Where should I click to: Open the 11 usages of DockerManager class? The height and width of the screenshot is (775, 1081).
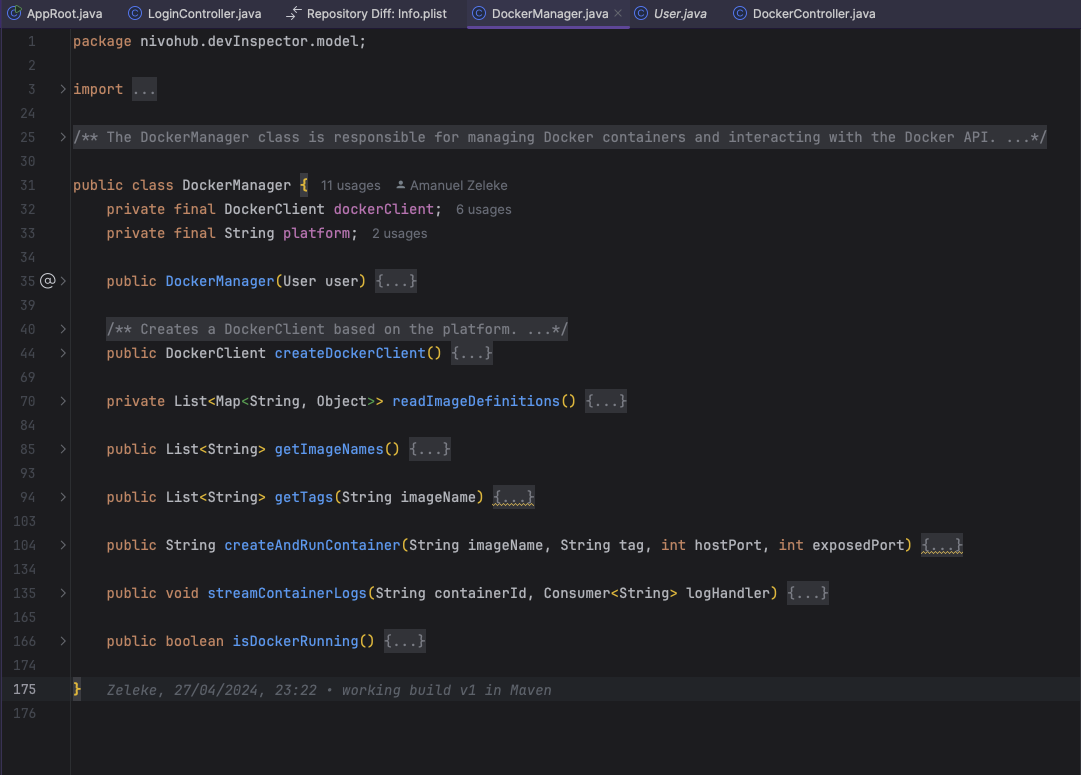pyautogui.click(x=350, y=185)
